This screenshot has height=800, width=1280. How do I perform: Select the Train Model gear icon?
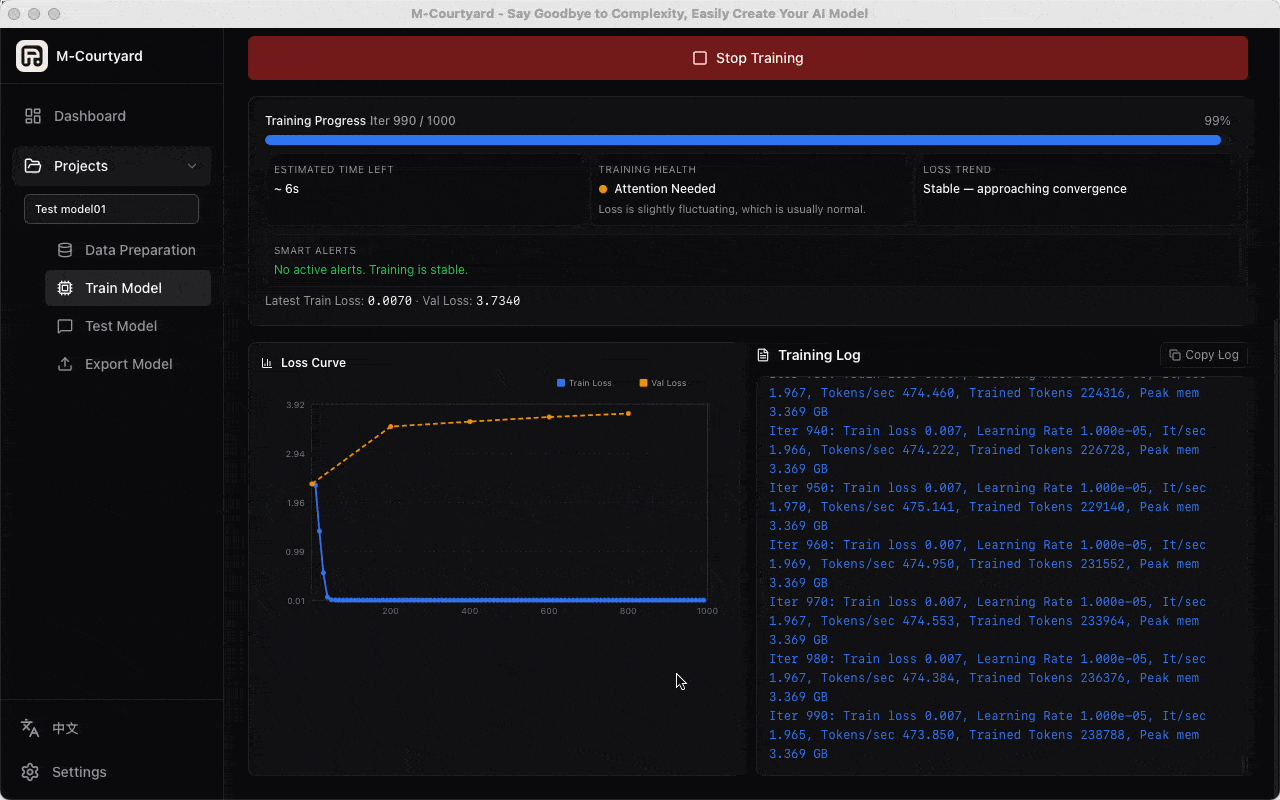click(62, 288)
